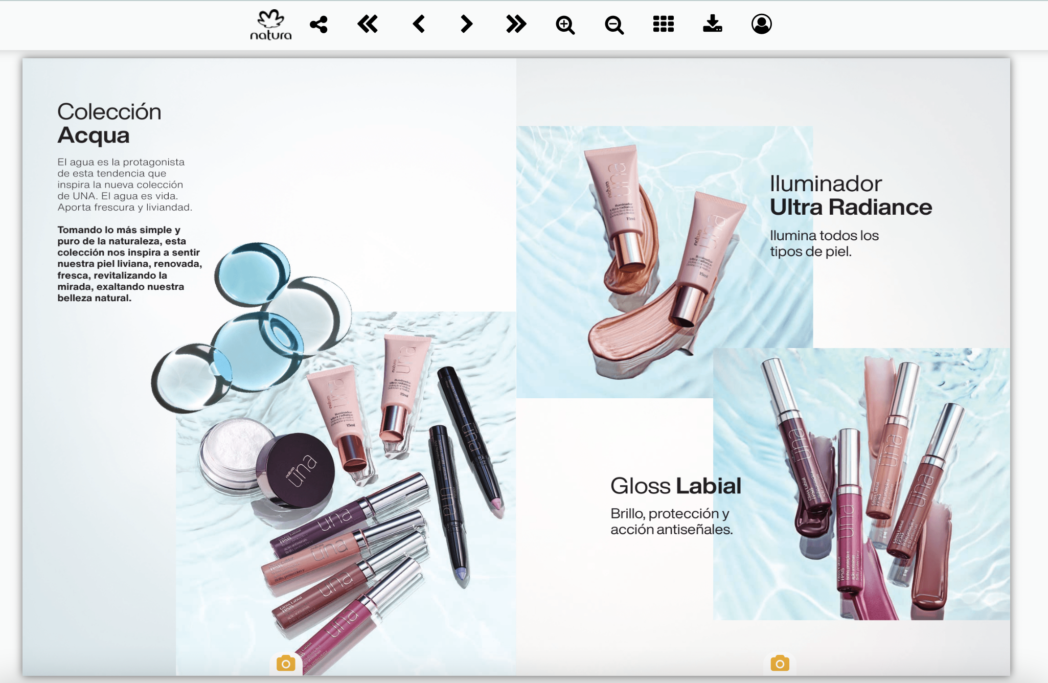Click the Natura logo
The height and width of the screenshot is (683, 1048).
pyautogui.click(x=271, y=25)
